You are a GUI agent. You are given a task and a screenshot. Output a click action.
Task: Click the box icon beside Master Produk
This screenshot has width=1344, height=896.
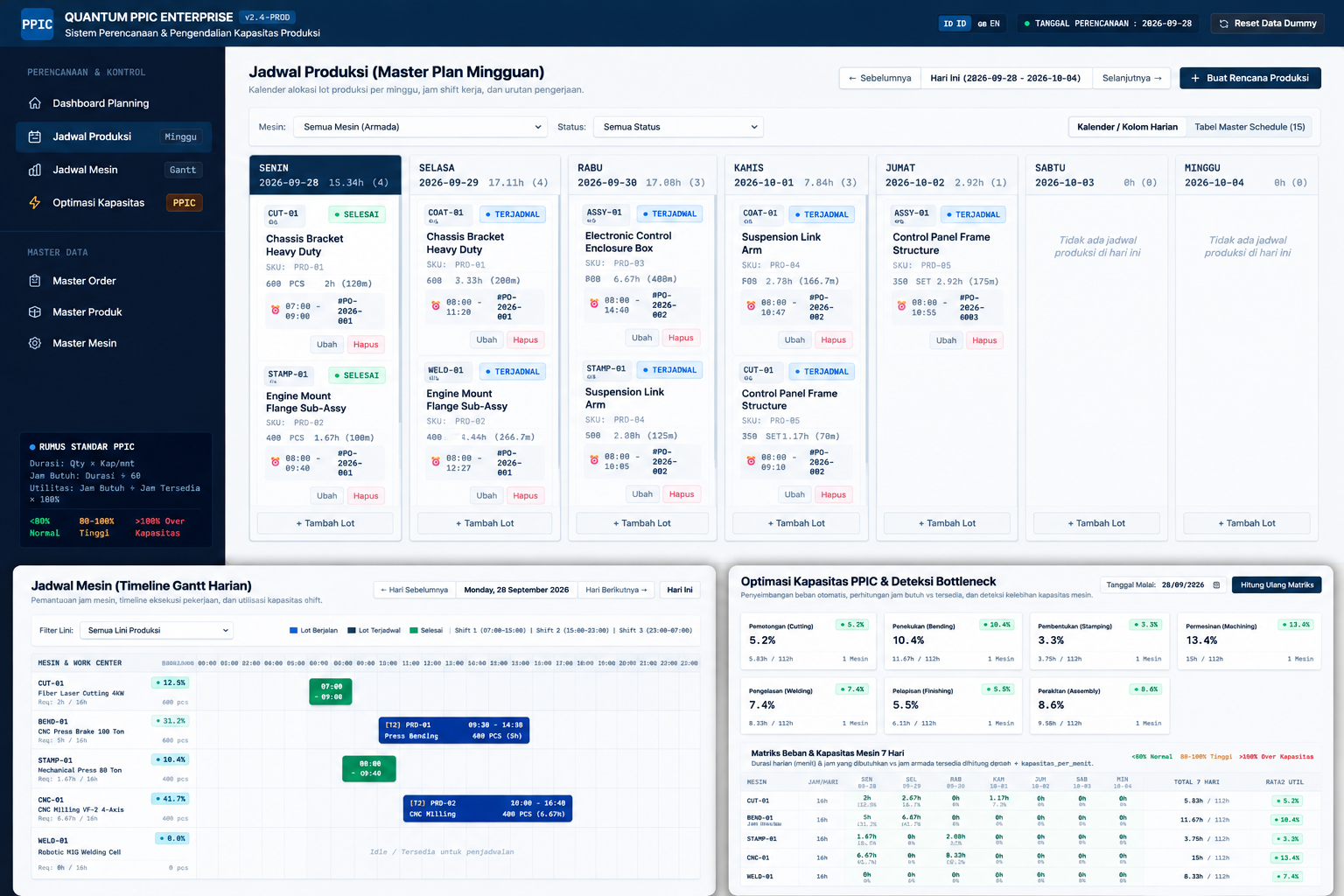point(35,312)
